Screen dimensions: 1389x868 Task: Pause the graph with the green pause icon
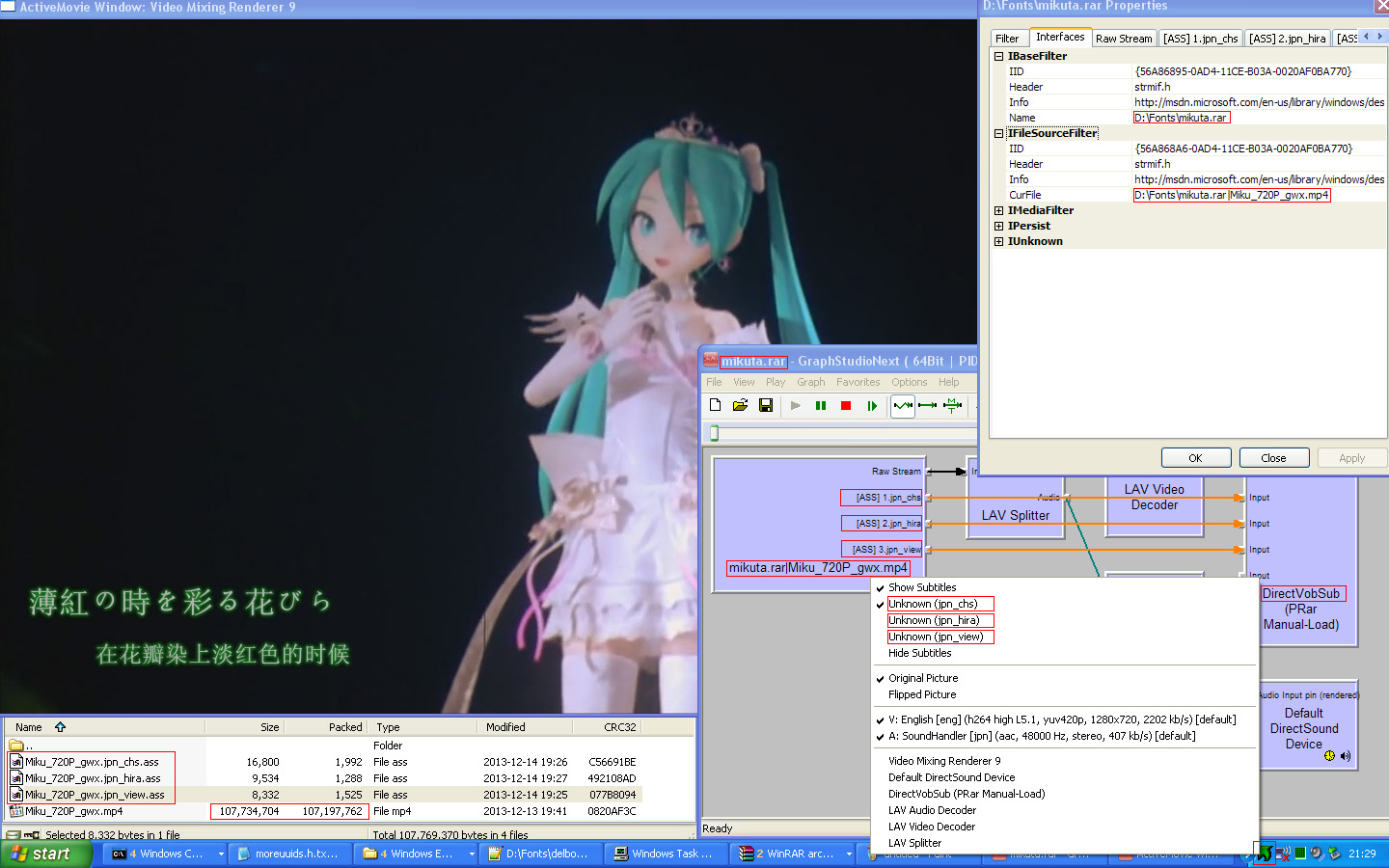[x=821, y=406]
